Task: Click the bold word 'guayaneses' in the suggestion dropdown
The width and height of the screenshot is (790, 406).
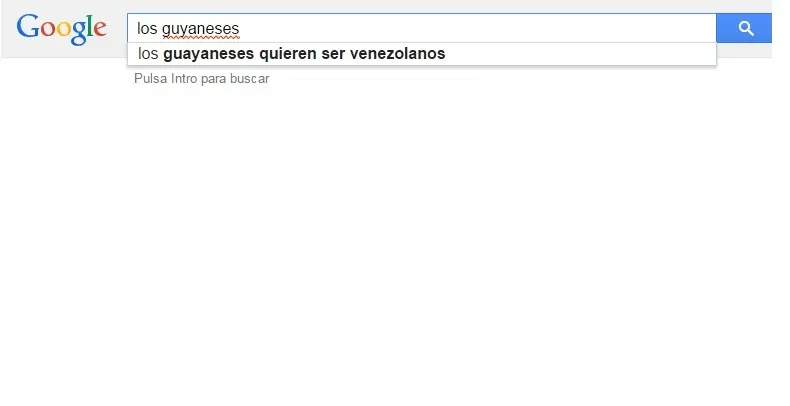Action: pos(209,54)
